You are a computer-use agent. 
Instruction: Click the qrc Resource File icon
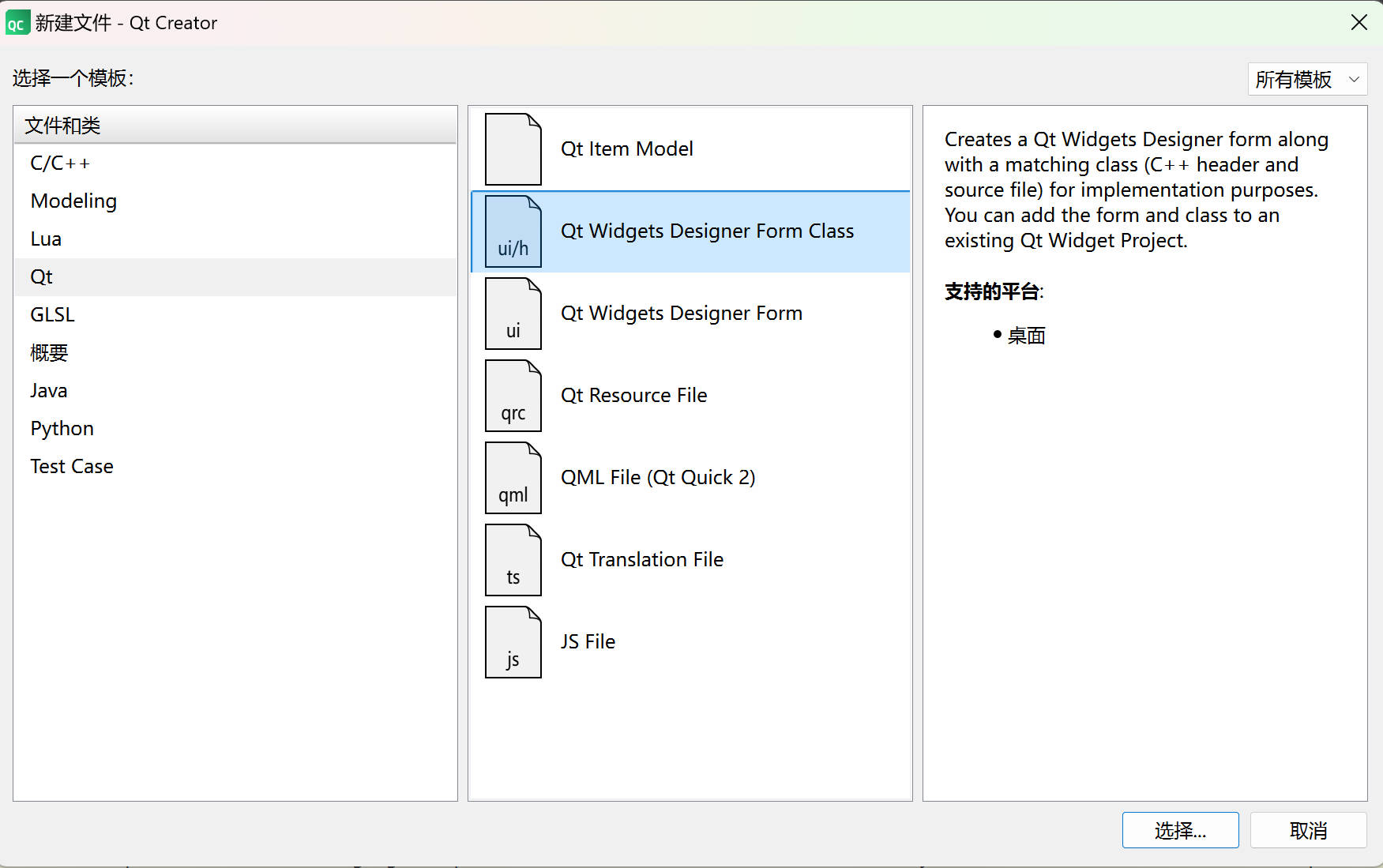(x=513, y=396)
